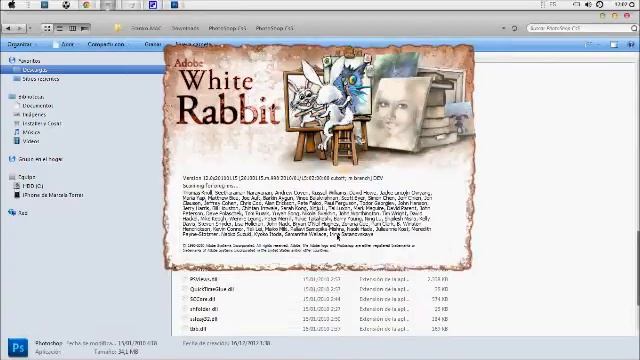Open recent locations dropdown beside nav arrows
Screen dimensions: 640x360
pyautogui.click(x=30, y=28)
